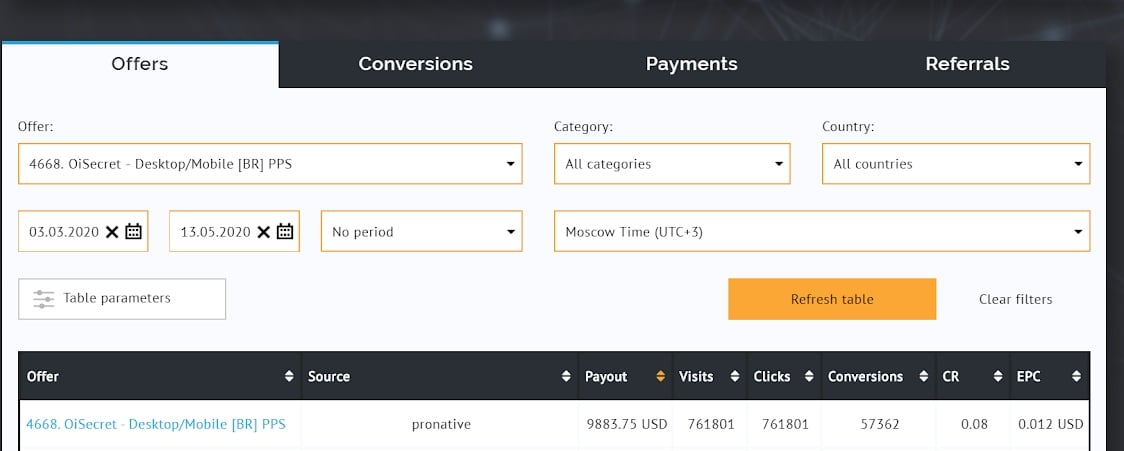
Task: Sort table by Conversions column arrows
Action: click(922, 377)
